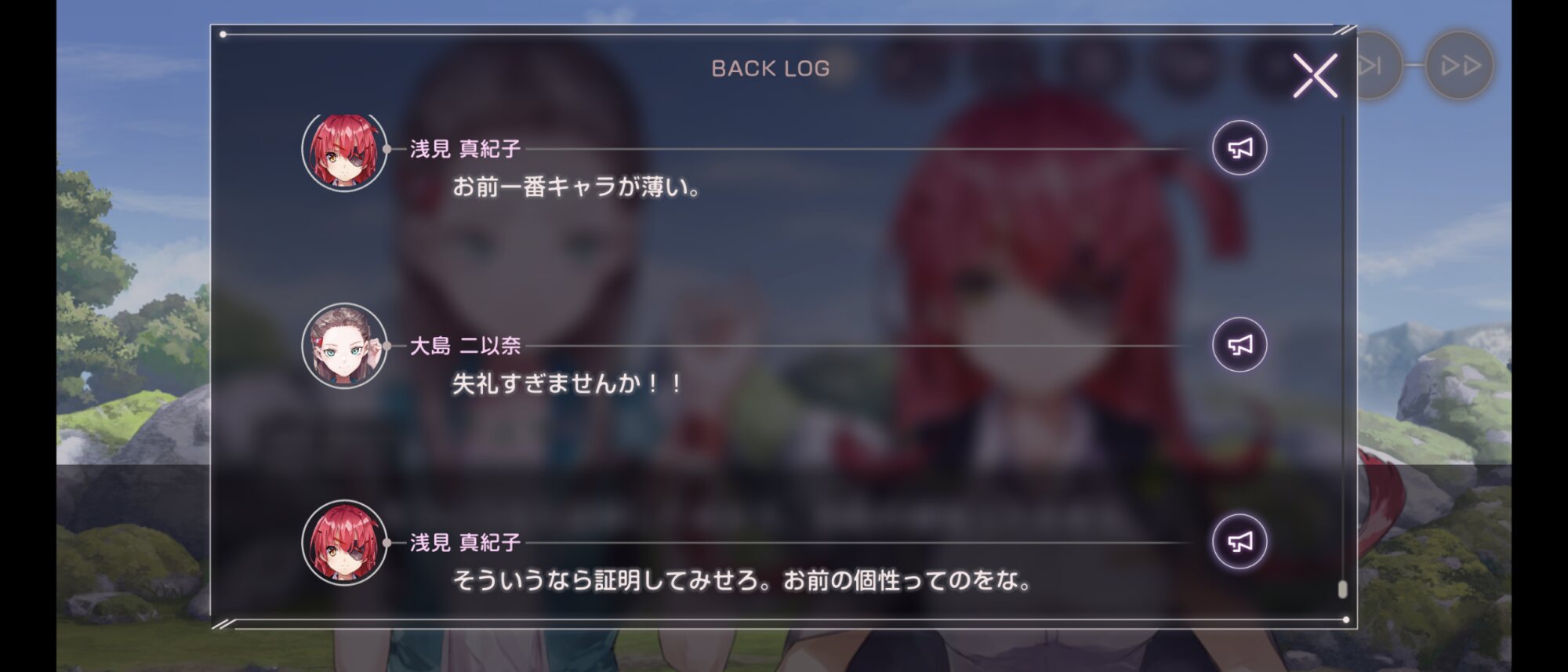Tap 浅見 真紀子's avatar on the last entry
The image size is (1568, 672).
344,543
